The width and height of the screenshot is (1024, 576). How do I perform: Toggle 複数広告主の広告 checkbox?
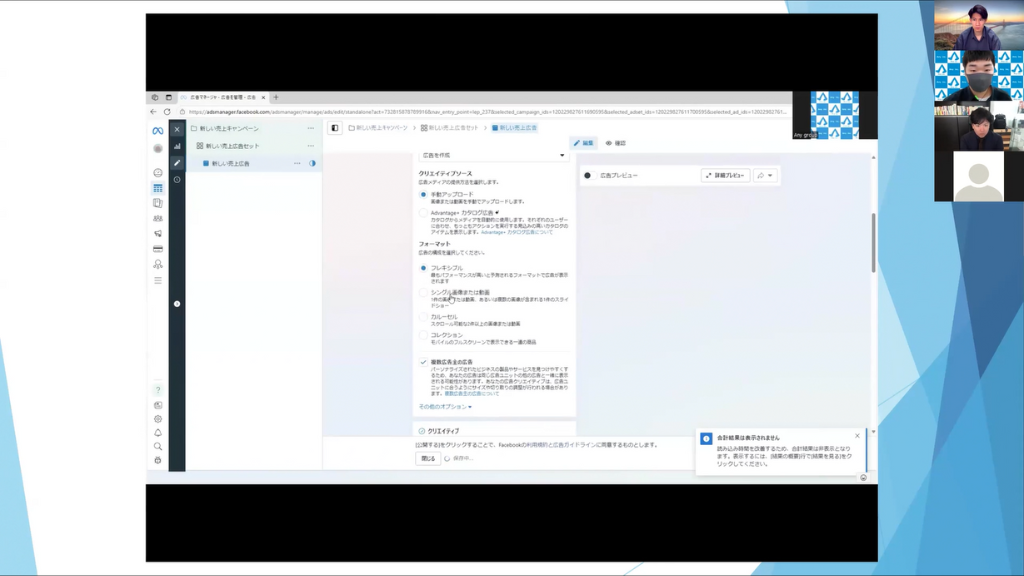point(423,362)
